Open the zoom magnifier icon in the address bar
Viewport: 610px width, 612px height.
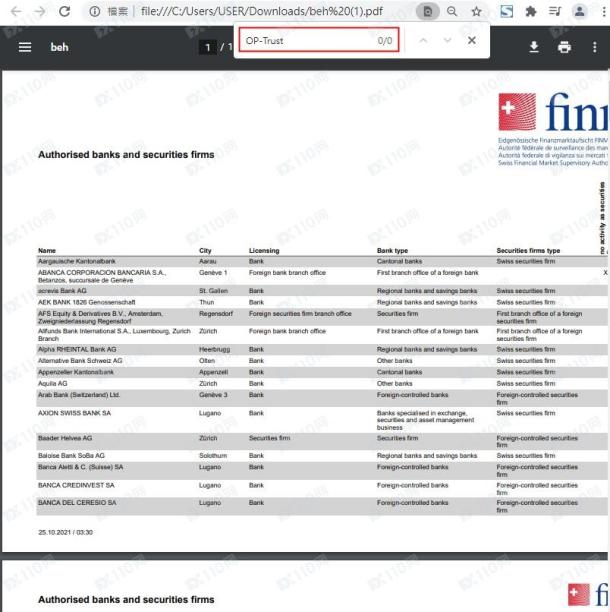coord(452,11)
